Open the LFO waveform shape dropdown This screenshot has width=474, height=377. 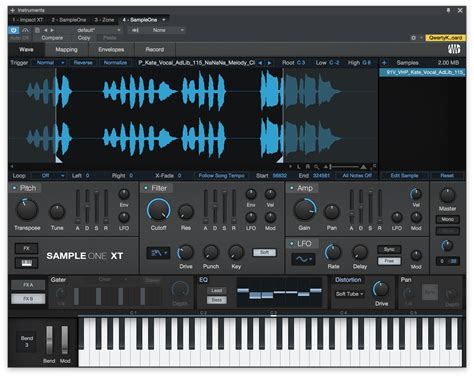click(x=303, y=259)
